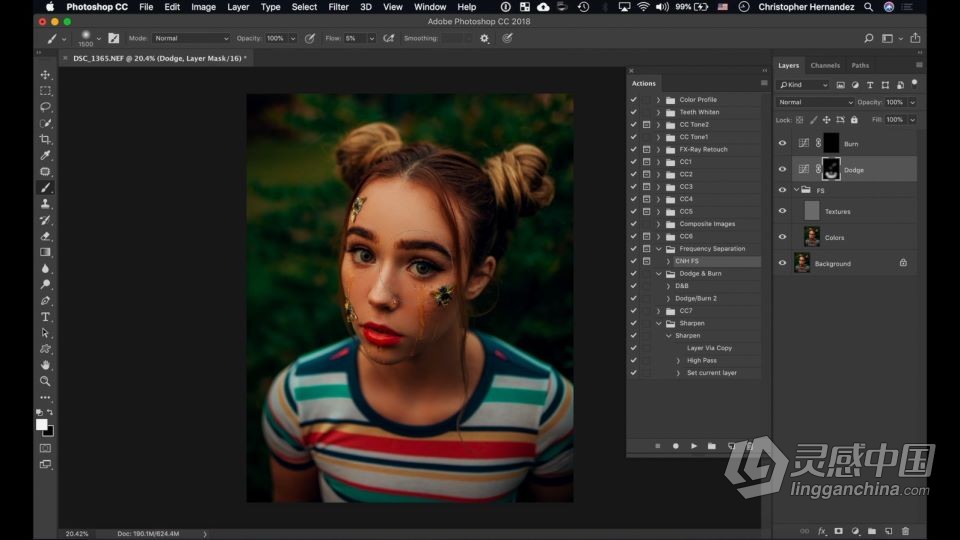Hide the Dodge layer
The image size is (960, 540).
click(x=782, y=170)
